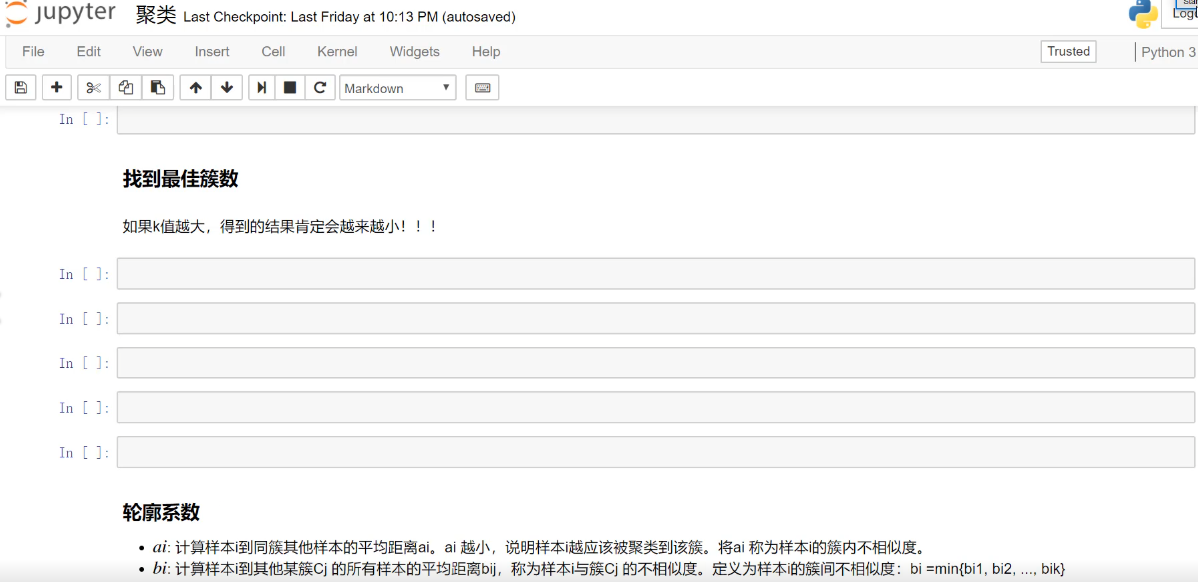Open the Widgets menu
This screenshot has height=582, width=1198.
click(x=414, y=51)
